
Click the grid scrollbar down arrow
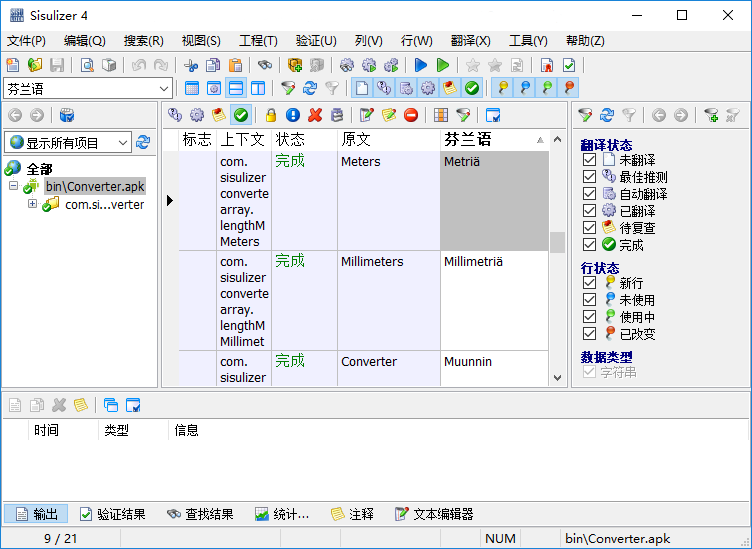coord(557,377)
